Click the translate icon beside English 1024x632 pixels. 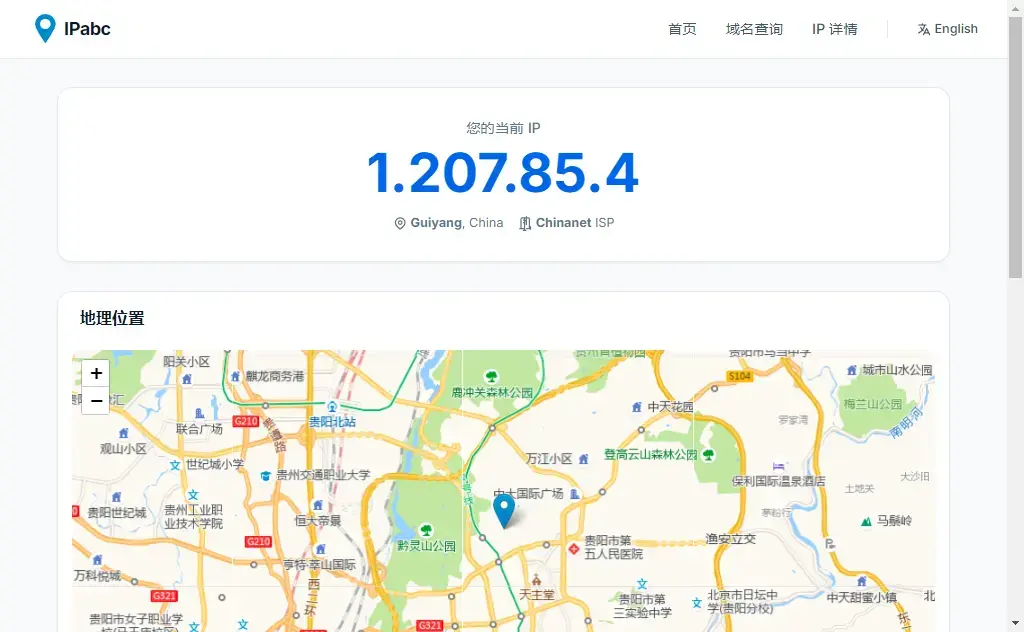click(923, 29)
